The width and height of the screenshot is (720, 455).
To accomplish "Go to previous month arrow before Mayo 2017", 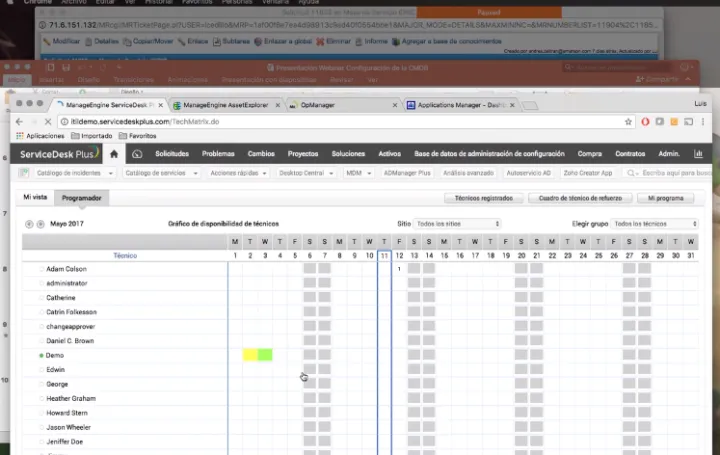I will point(29,224).
